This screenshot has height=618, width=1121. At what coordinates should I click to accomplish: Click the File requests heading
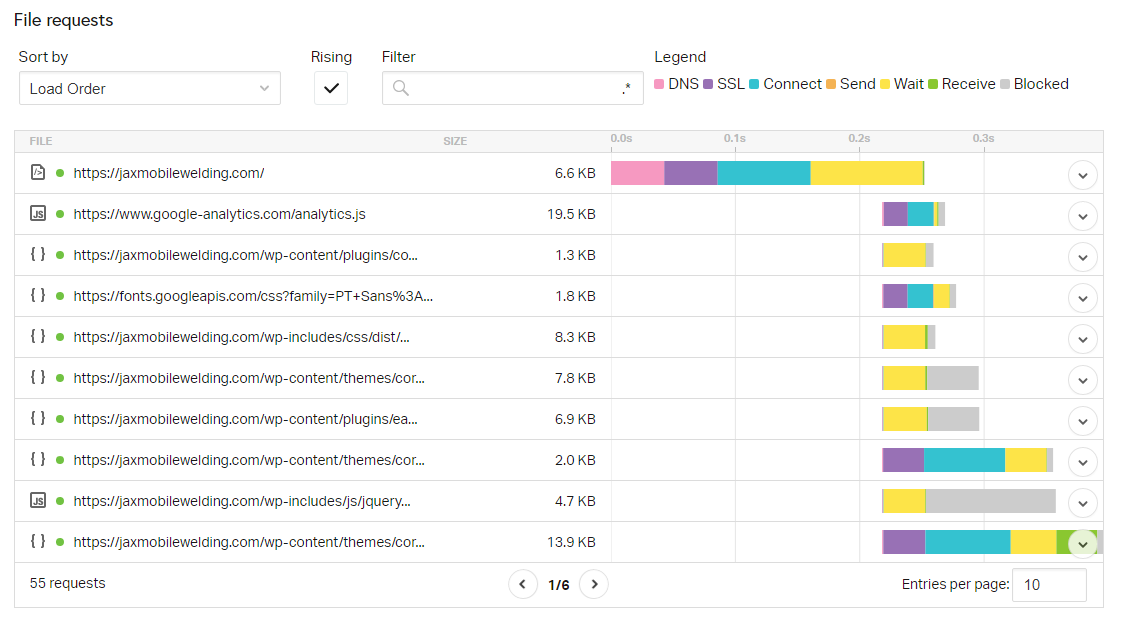point(64,20)
